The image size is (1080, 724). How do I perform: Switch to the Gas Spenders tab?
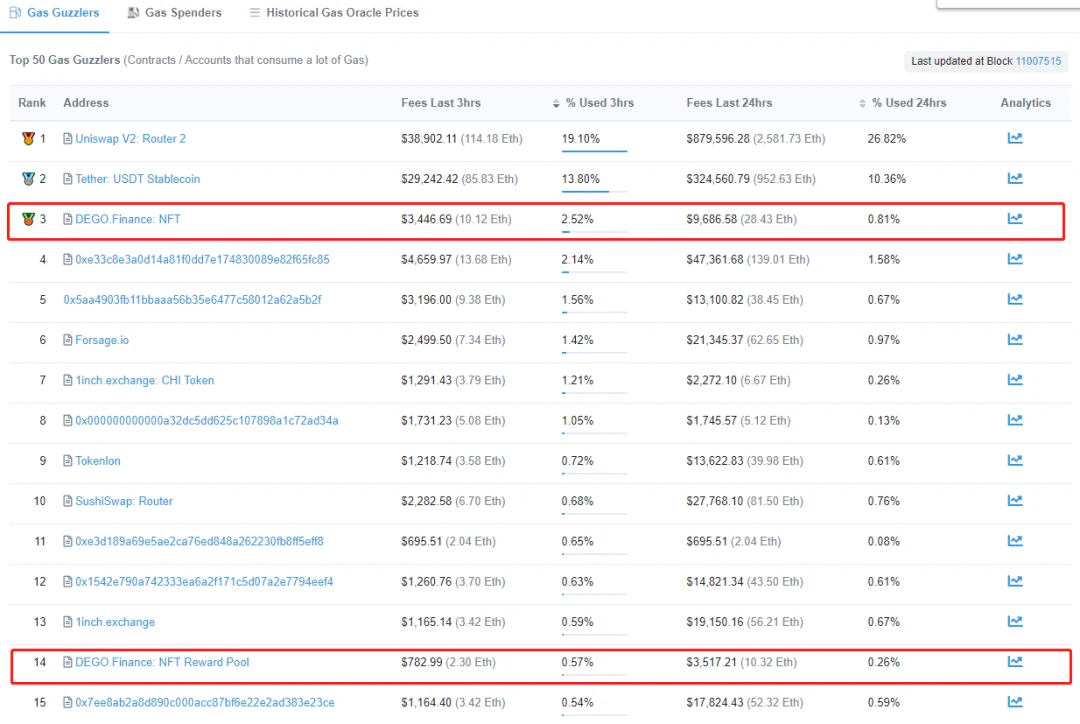[175, 13]
